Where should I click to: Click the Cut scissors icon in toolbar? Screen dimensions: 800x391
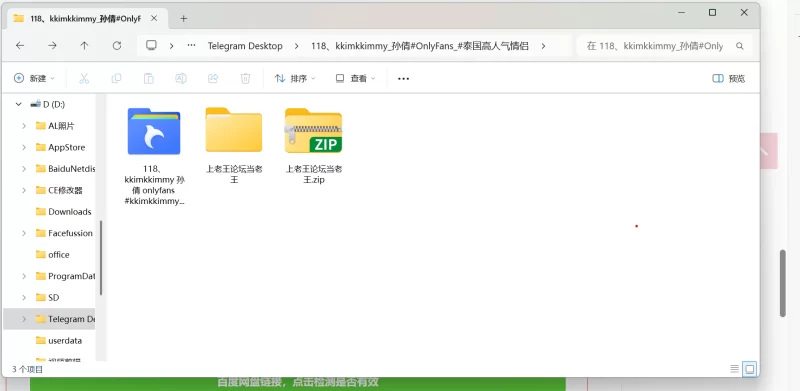point(84,78)
